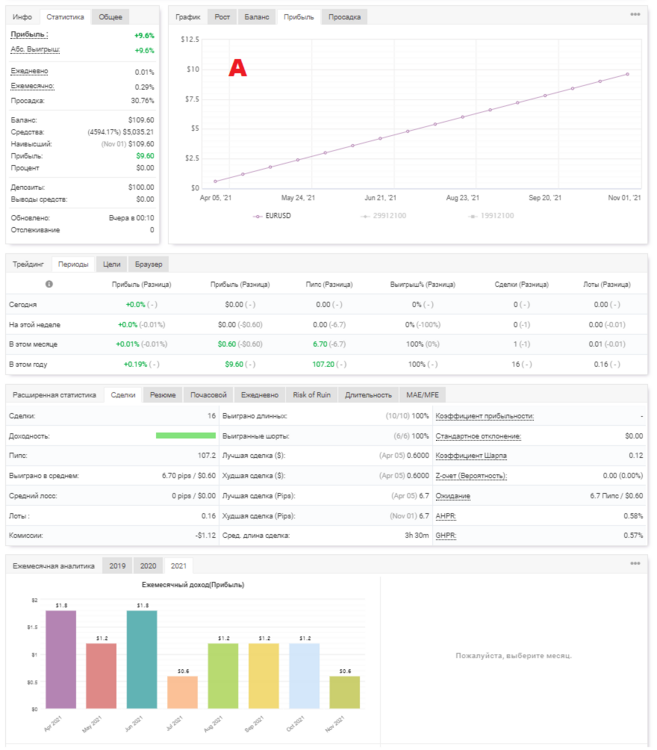Viewport: 657px width, 750px height.
Task: Click the first chart data point, Apr 05
Action: 215,181
